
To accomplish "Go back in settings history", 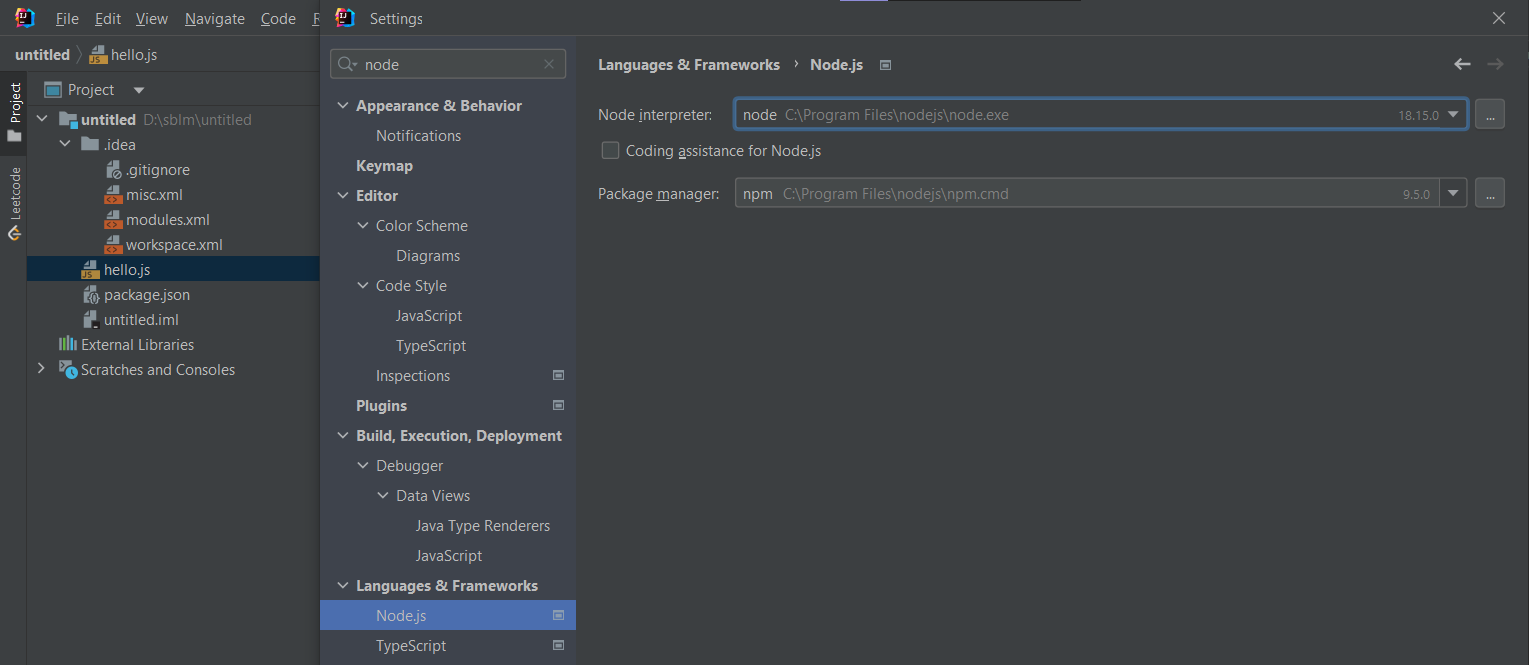I will click(x=1462, y=64).
